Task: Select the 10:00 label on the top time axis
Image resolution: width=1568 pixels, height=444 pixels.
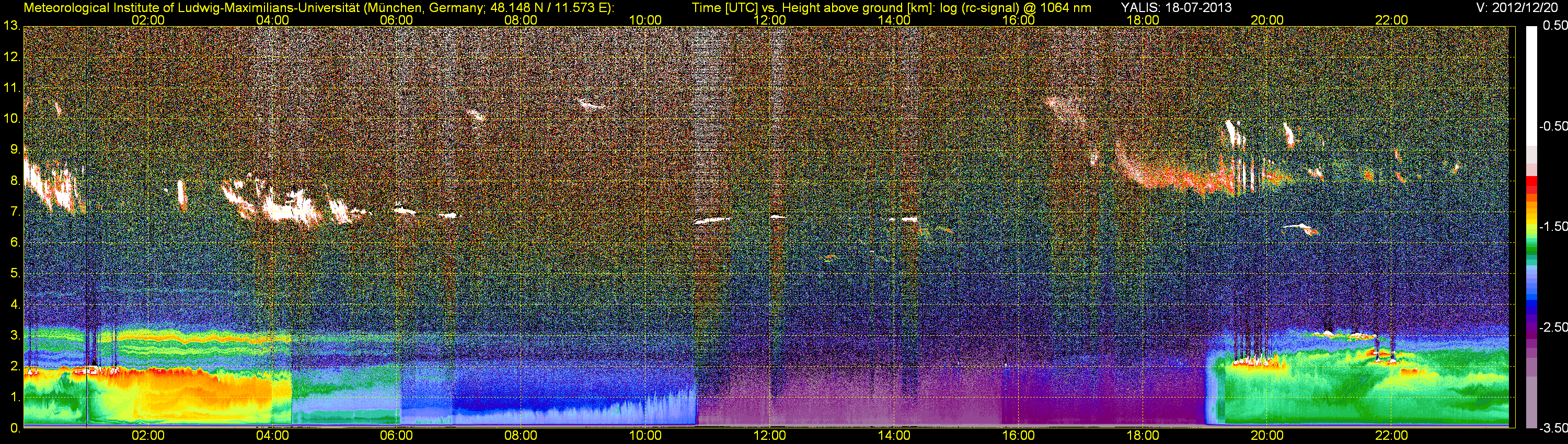Action: coord(645,20)
